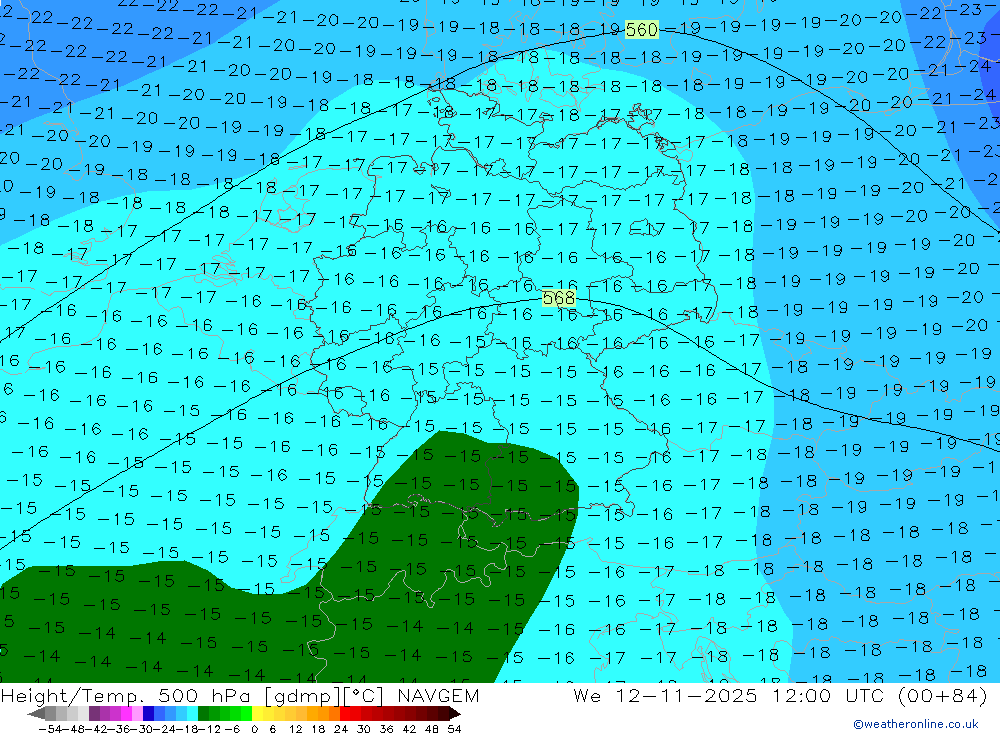Click the dark blue legend swatch near -30
Viewport: 1000px width, 733px height.
pyautogui.click(x=148, y=714)
